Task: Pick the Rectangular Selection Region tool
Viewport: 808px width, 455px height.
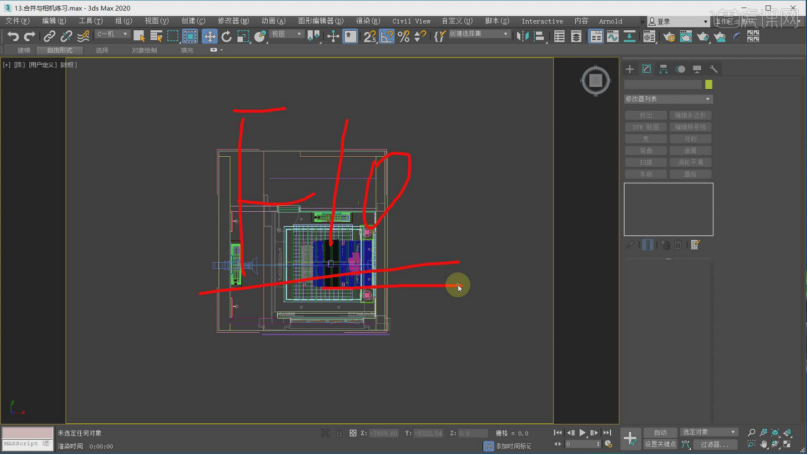Action: tap(173, 36)
